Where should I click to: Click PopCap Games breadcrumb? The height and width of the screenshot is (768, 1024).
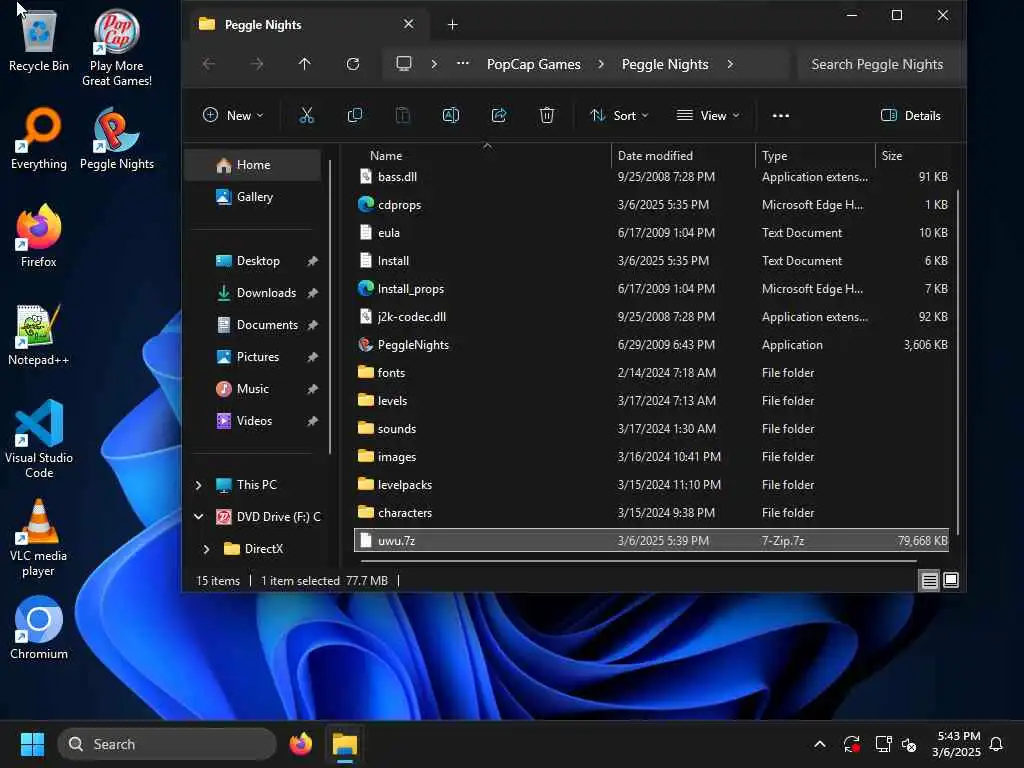click(534, 64)
